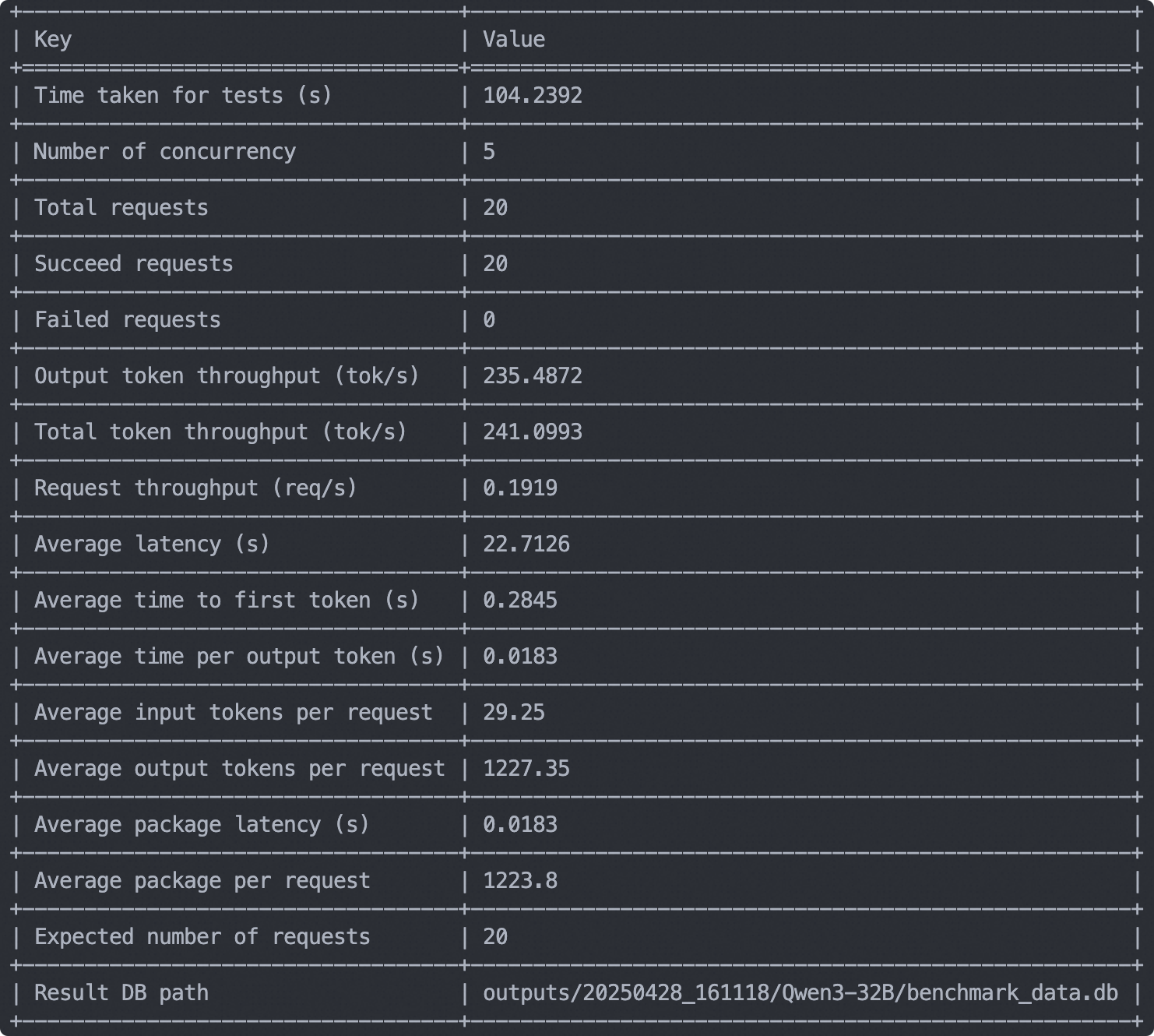
Task: Click the "Average time per output token" label
Action: pyautogui.click(x=239, y=657)
